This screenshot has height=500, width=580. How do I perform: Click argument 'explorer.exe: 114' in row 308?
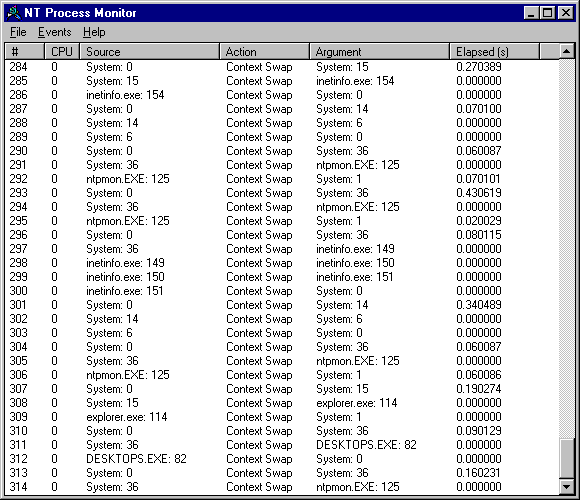(x=357, y=403)
